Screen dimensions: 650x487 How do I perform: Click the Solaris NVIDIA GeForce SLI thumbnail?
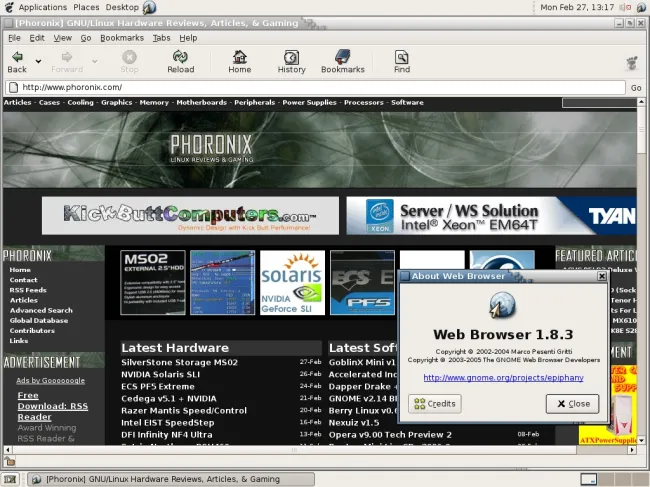(x=291, y=282)
